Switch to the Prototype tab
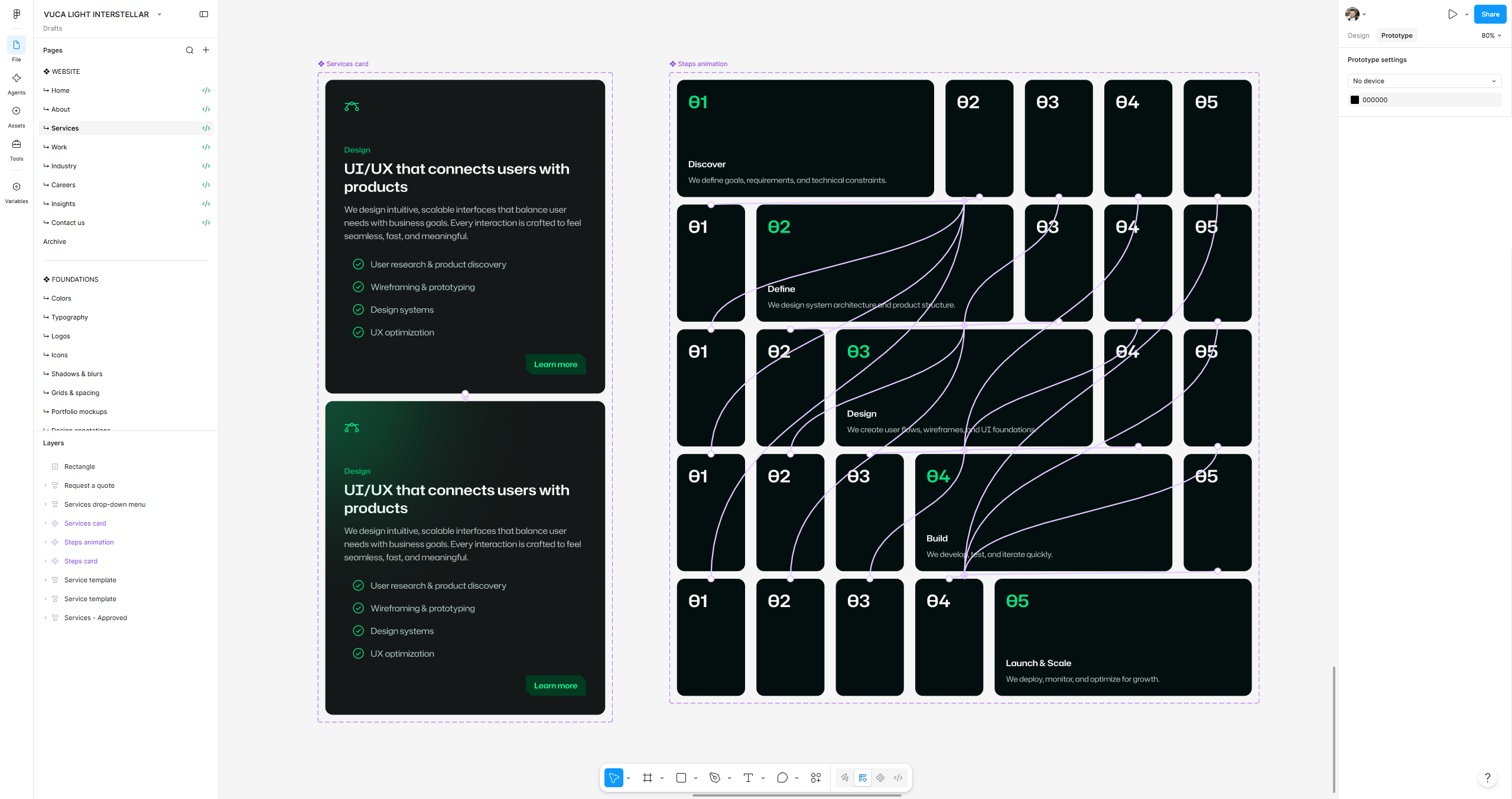This screenshot has height=799, width=1512. (1397, 35)
